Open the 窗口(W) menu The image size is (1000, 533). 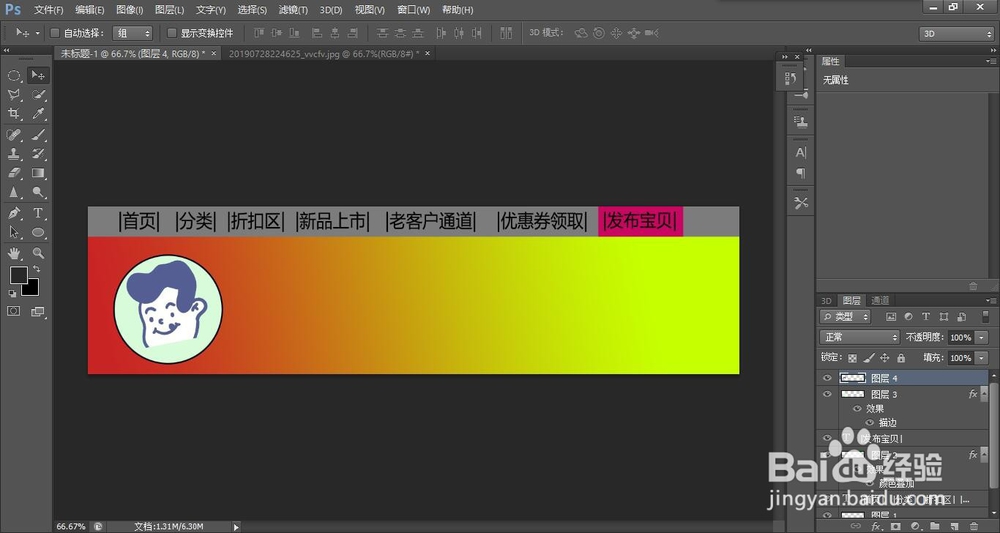(x=413, y=10)
